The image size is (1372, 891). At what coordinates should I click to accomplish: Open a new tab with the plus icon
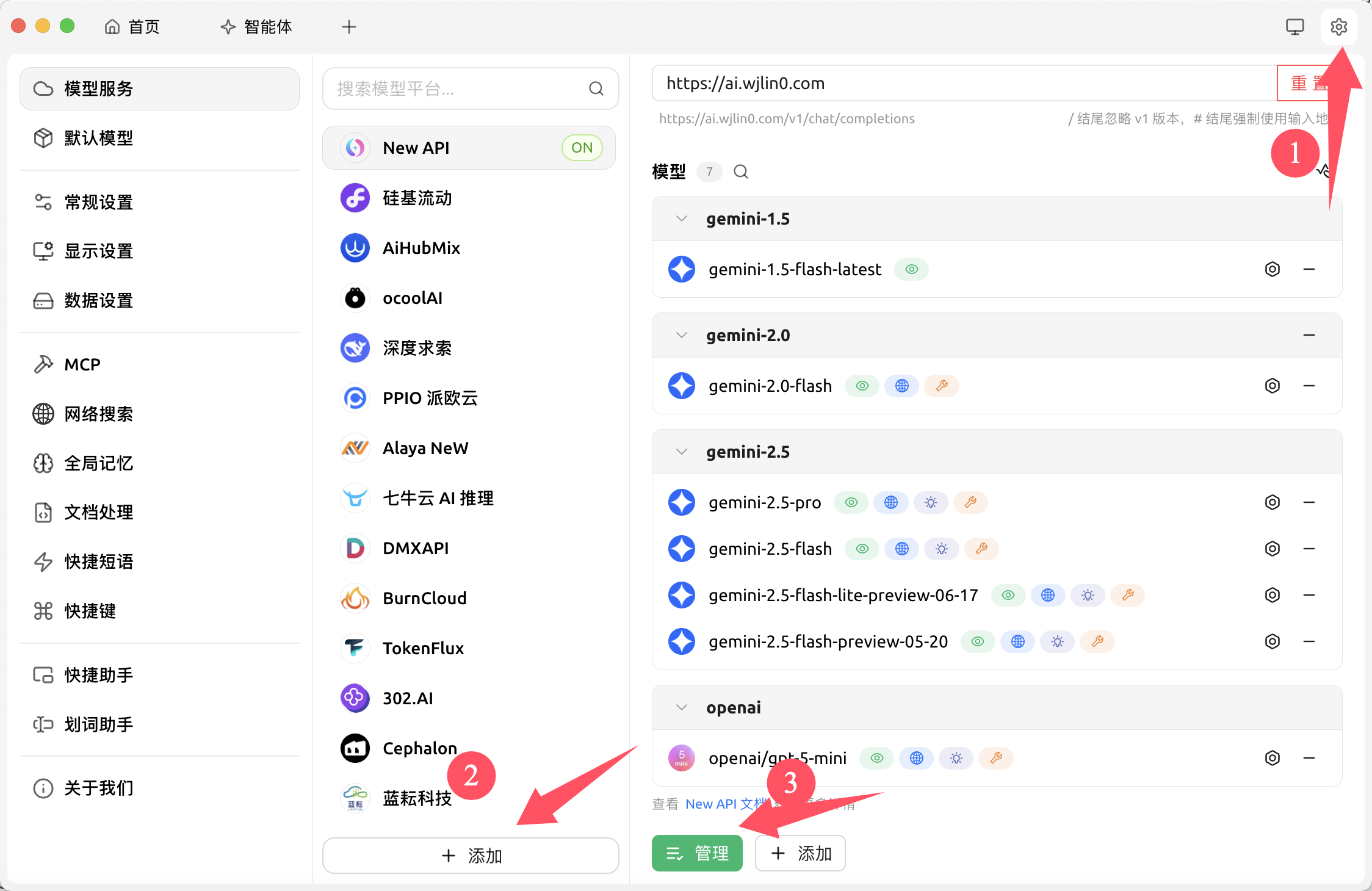[349, 27]
